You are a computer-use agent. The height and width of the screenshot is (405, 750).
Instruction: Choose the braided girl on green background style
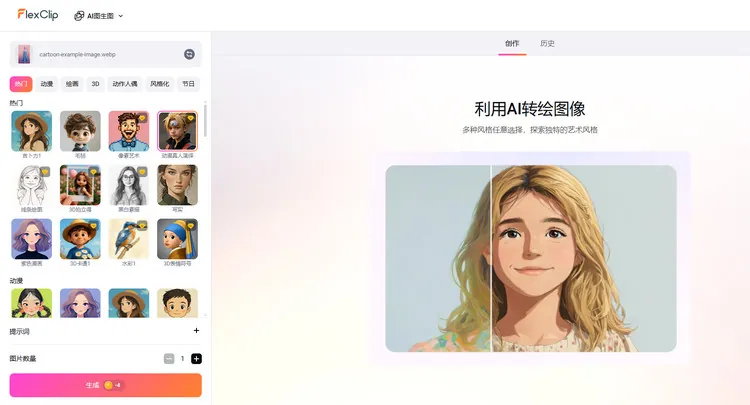[32, 303]
